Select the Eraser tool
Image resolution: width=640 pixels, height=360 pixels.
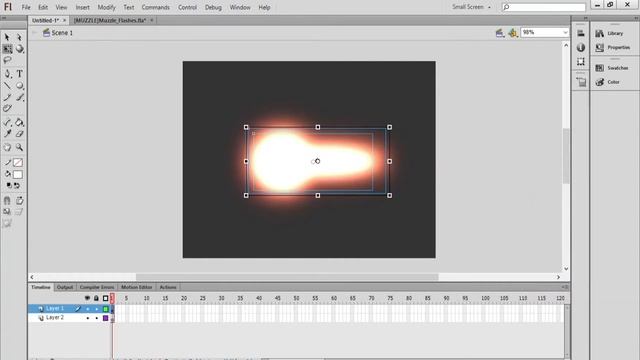coord(20,133)
